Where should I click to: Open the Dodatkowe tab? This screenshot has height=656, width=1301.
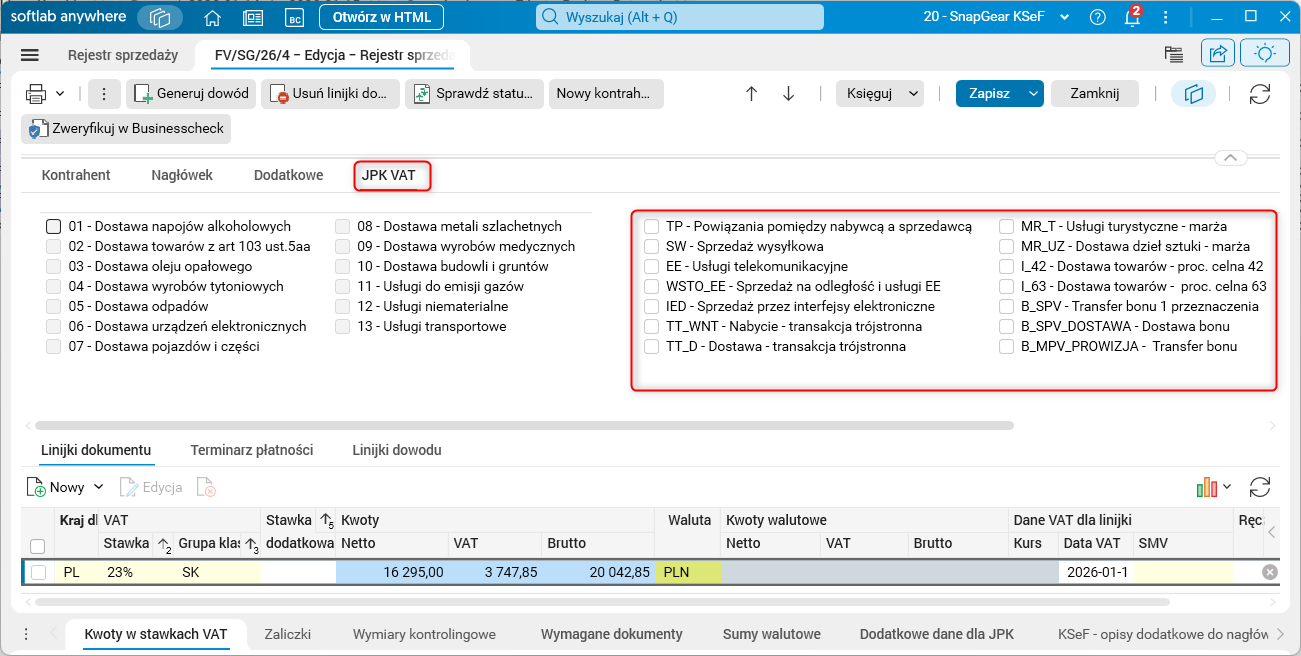[x=288, y=175]
